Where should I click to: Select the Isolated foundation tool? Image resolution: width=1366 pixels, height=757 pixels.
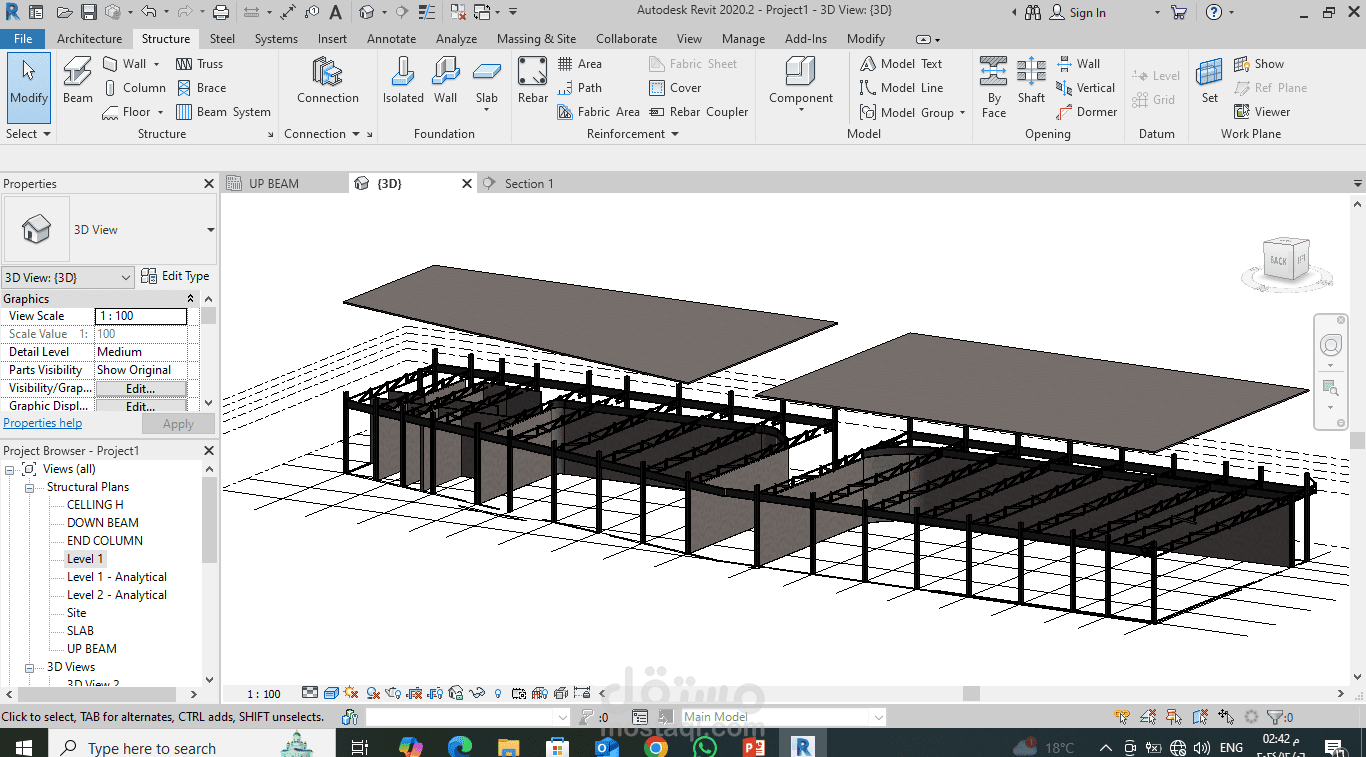(403, 80)
